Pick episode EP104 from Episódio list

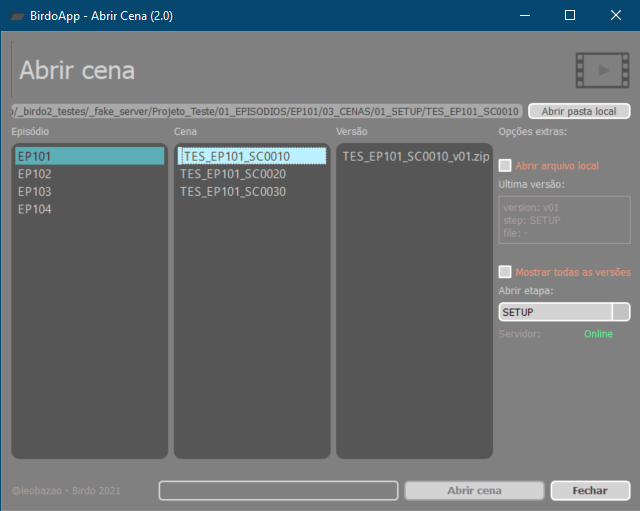(35, 209)
